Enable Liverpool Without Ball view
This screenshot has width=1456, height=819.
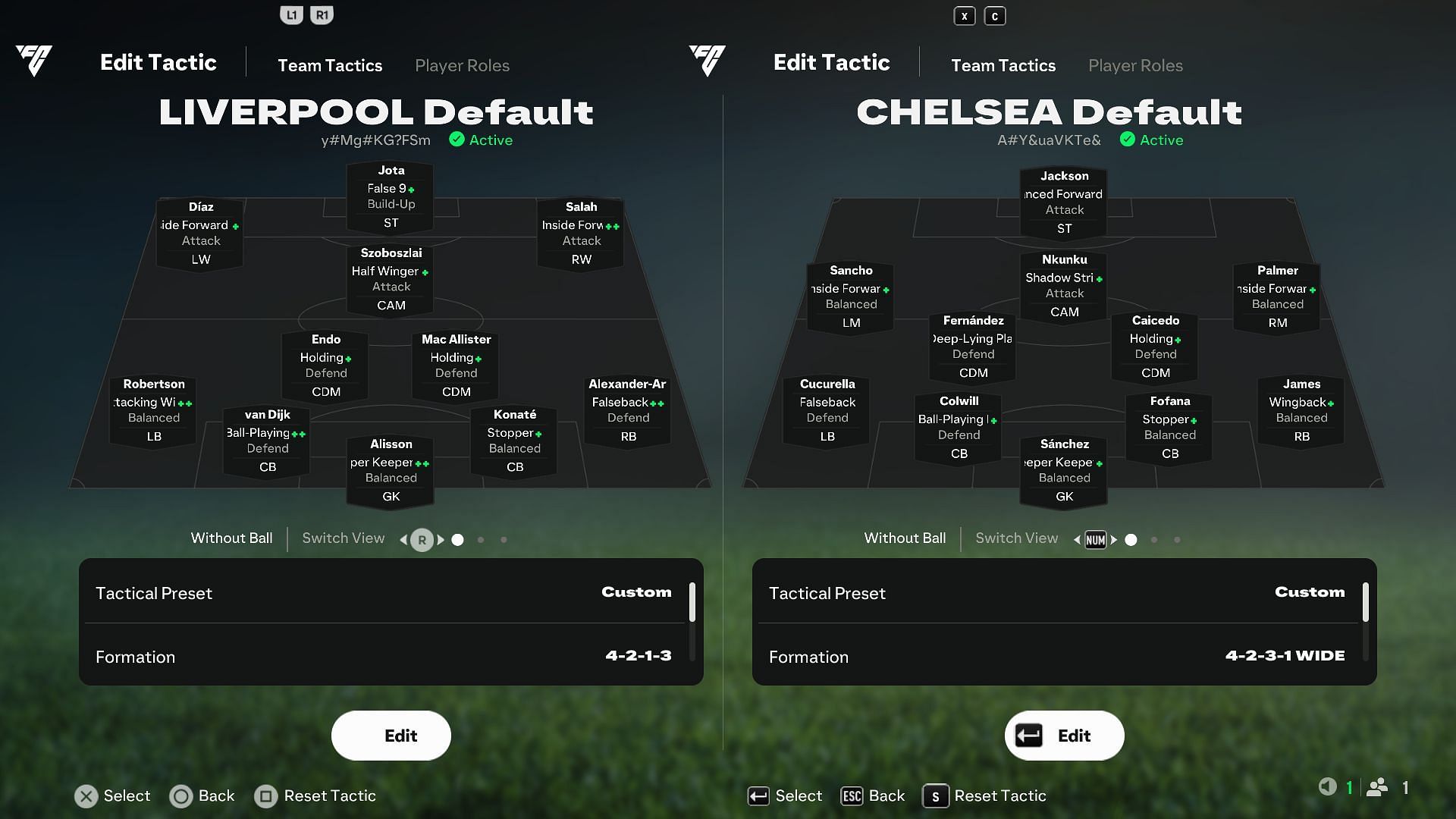(232, 539)
